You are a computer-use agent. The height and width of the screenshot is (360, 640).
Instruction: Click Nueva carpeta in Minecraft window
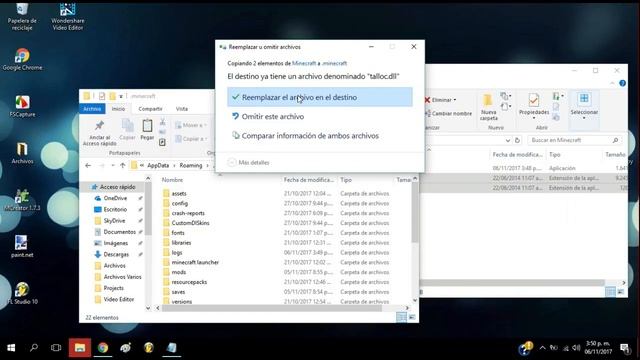pos(488,107)
